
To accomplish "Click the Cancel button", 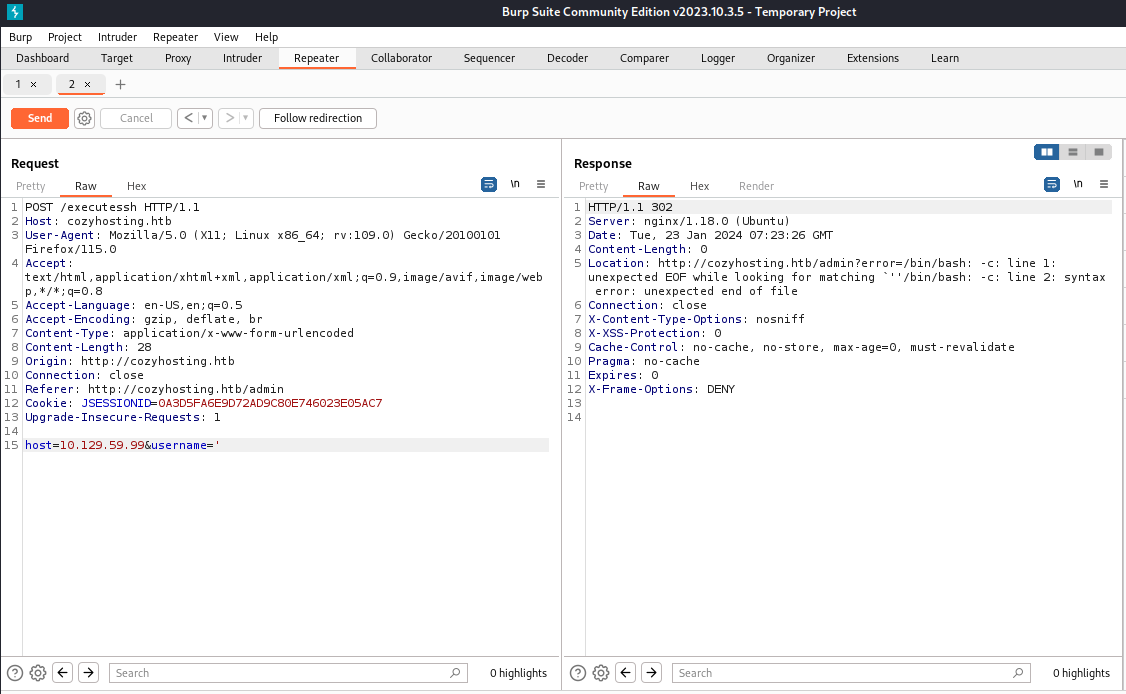I will click(x=136, y=118).
